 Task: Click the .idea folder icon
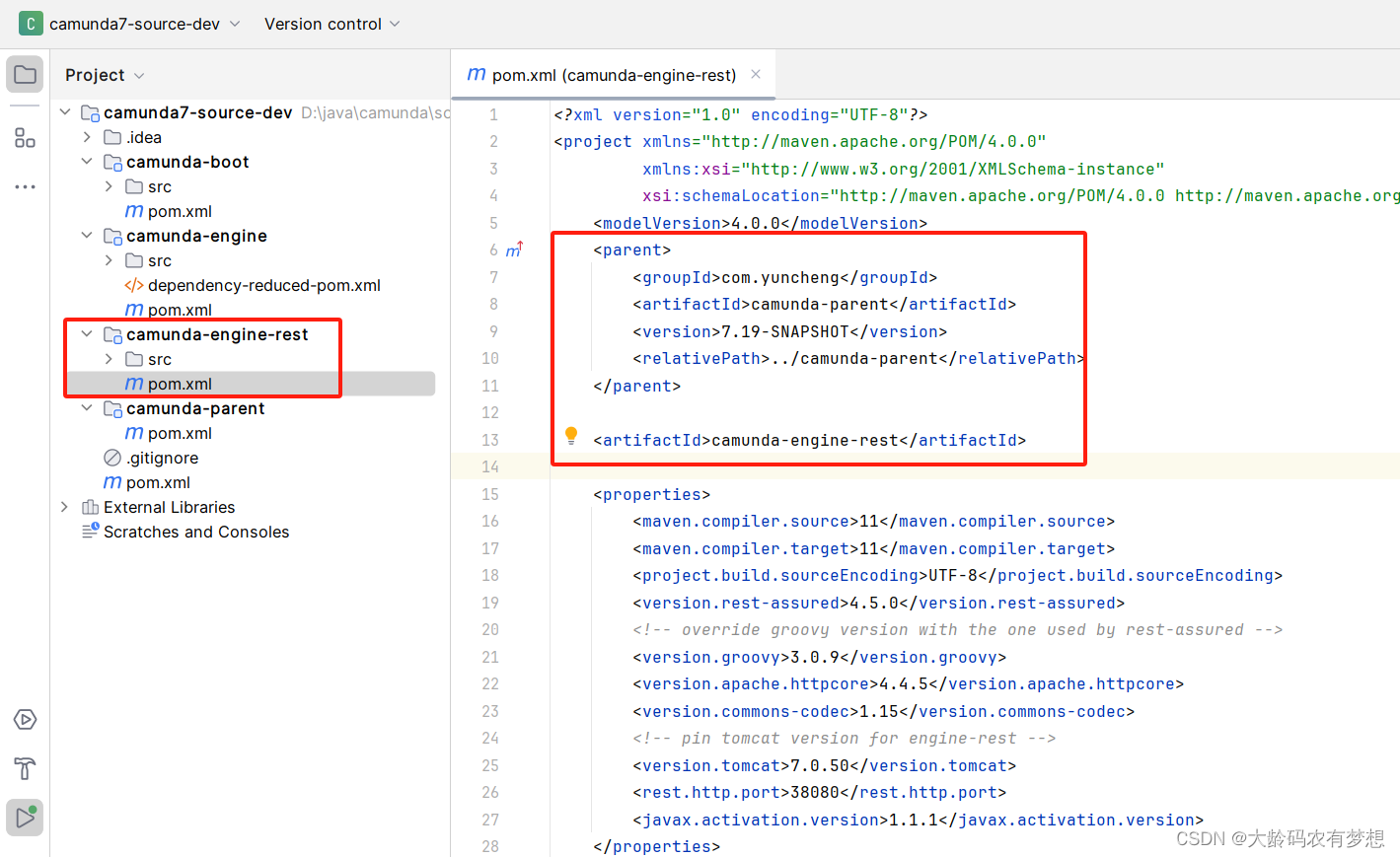(x=112, y=137)
